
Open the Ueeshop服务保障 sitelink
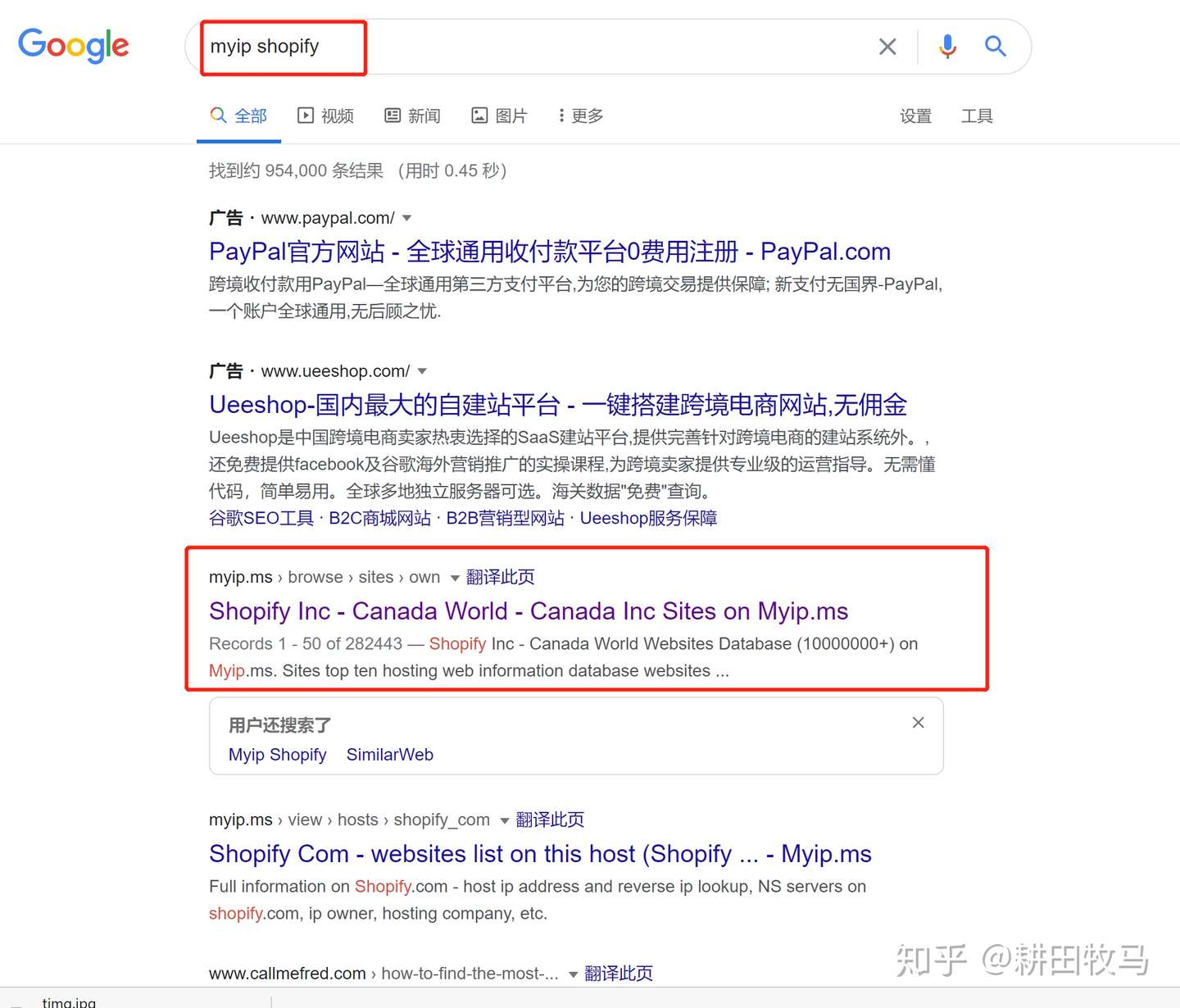[649, 518]
